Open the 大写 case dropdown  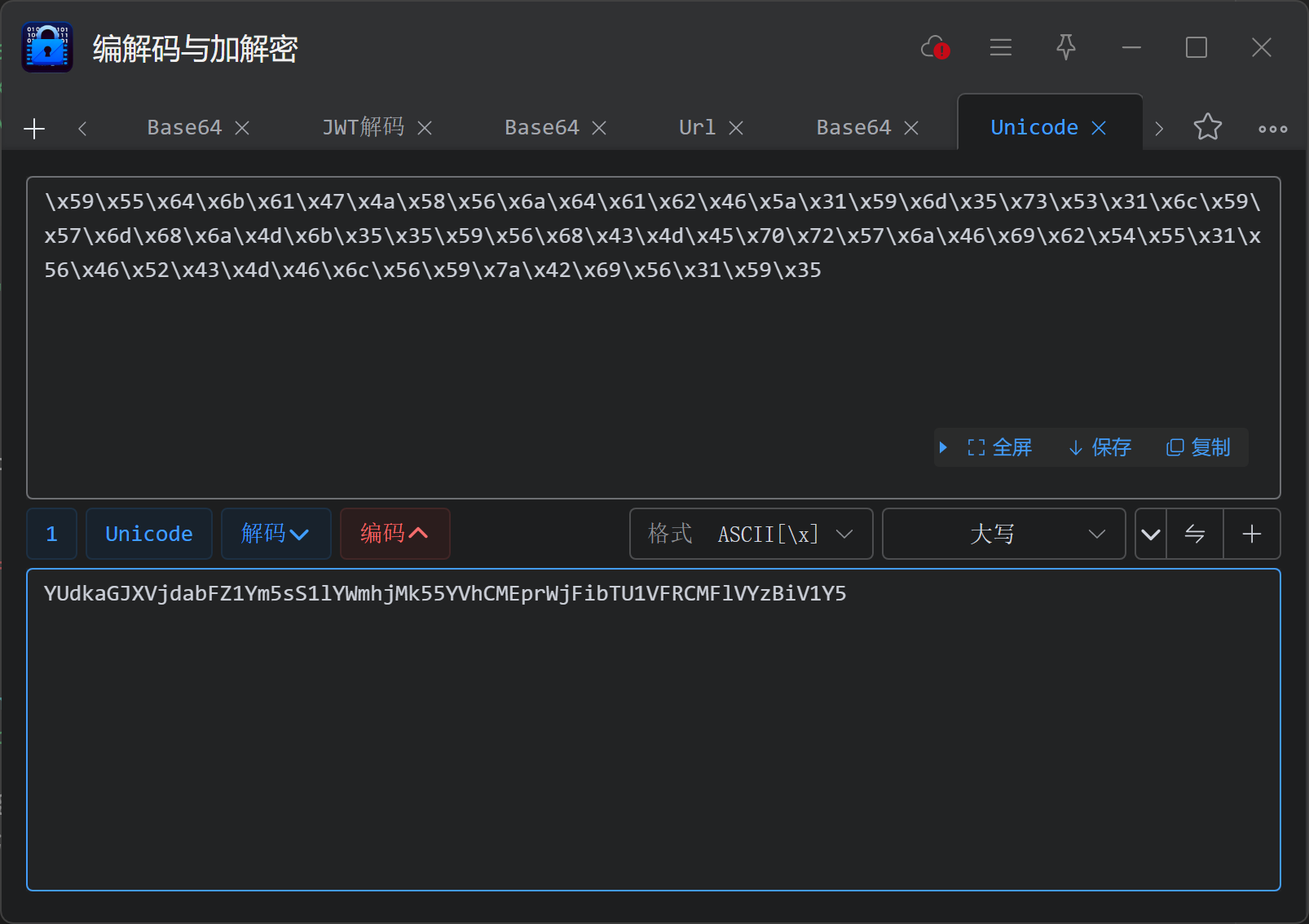point(1003,534)
